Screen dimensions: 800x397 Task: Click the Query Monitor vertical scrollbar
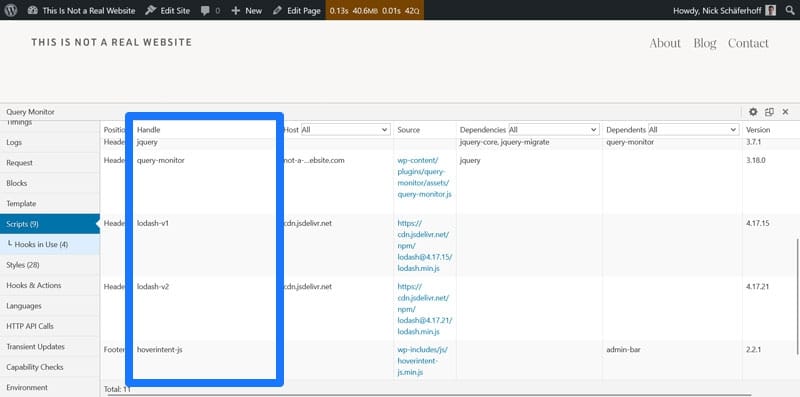tap(797, 296)
